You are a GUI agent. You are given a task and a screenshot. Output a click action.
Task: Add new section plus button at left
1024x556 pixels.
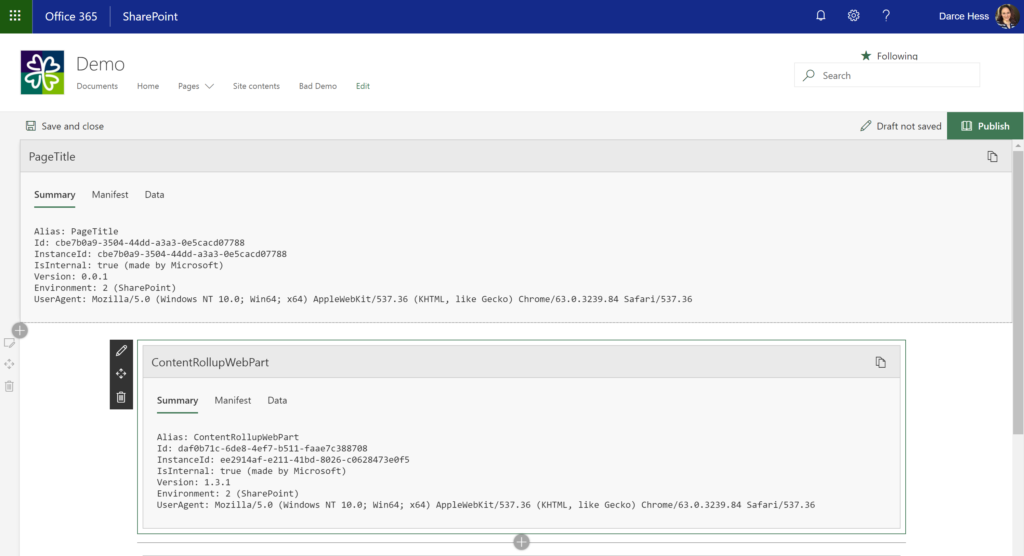[20, 331]
